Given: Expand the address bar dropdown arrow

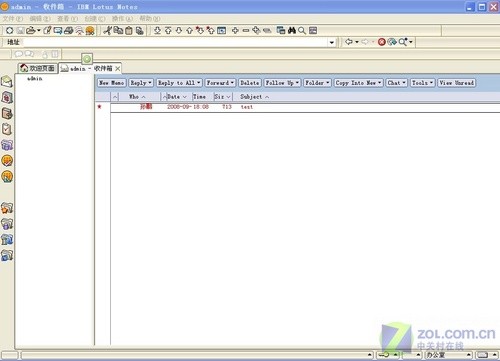Looking at the screenshot, I should 332,42.
